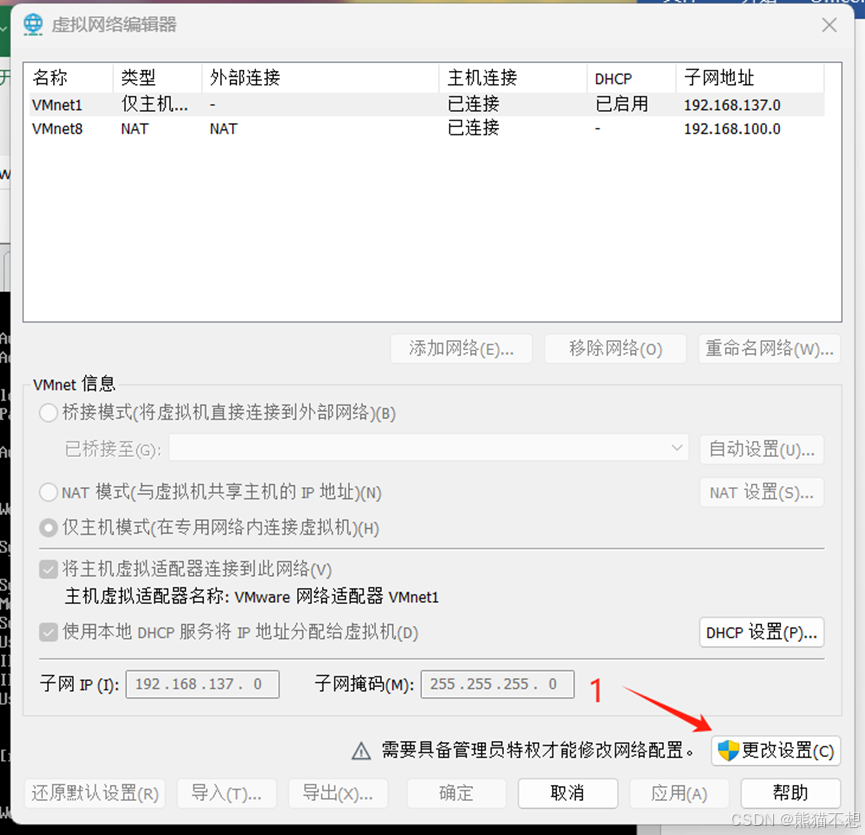Viewport: 865px width, 835px height.
Task: Click the 确定 button
Action: click(x=456, y=793)
